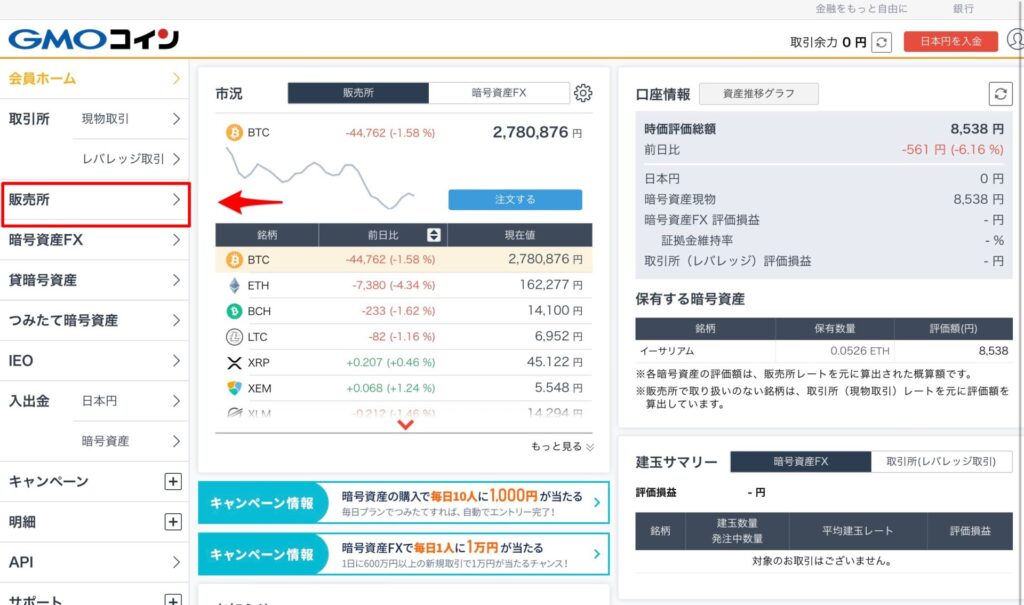The width and height of the screenshot is (1024, 605).
Task: Click the イーサリアム holdings row
Action: (x=824, y=352)
